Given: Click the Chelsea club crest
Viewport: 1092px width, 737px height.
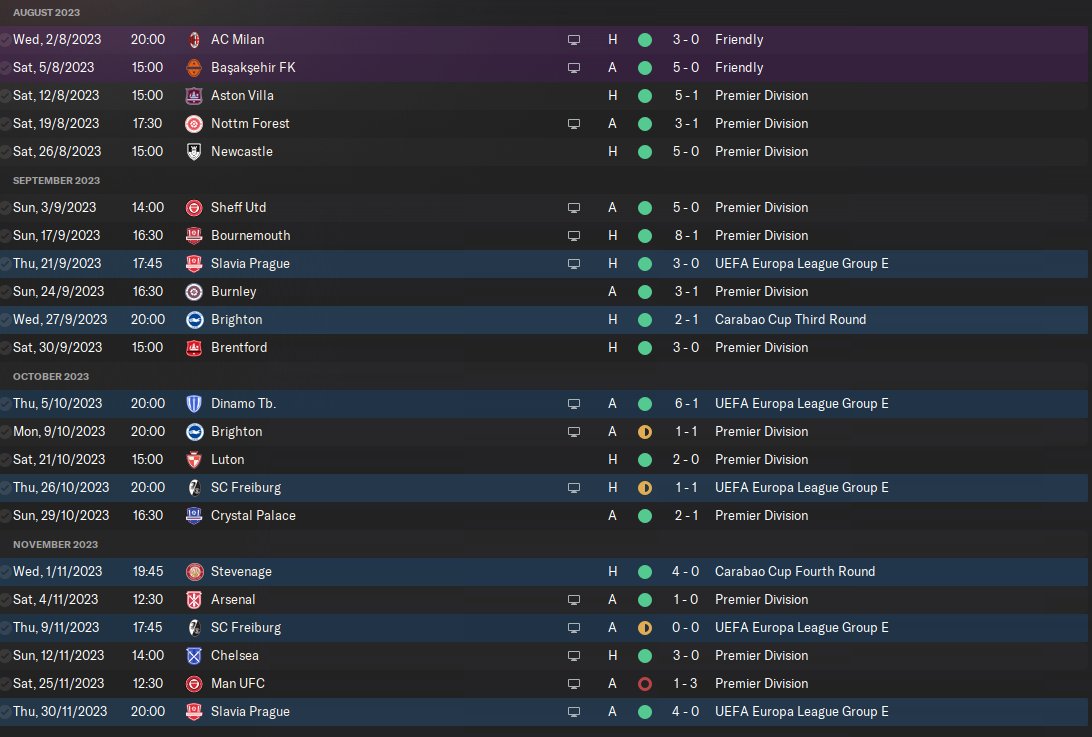Looking at the screenshot, I should coord(194,655).
